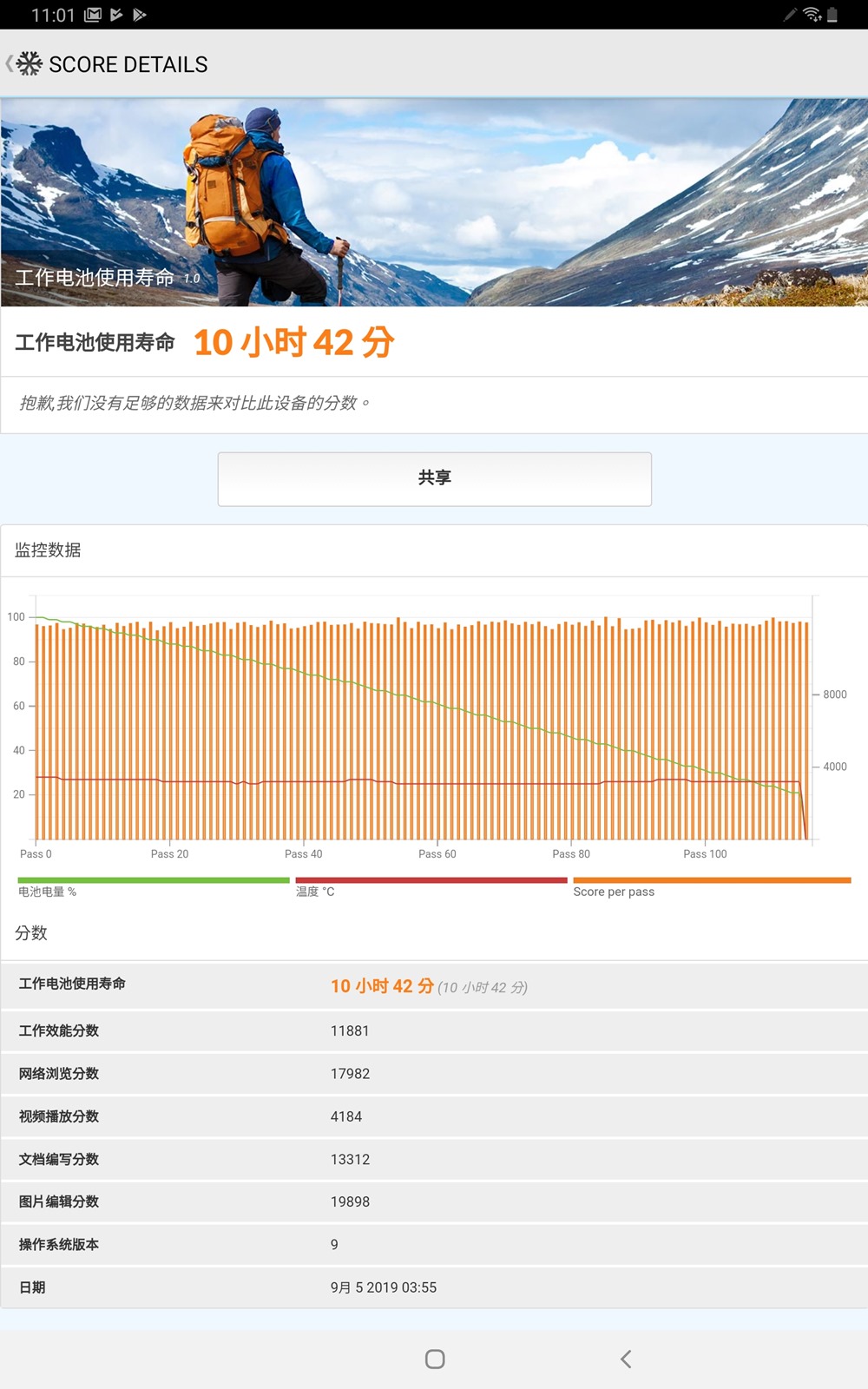Tap the mail notification icon
Image resolution: width=868 pixels, height=1389 pixels.
point(93,15)
